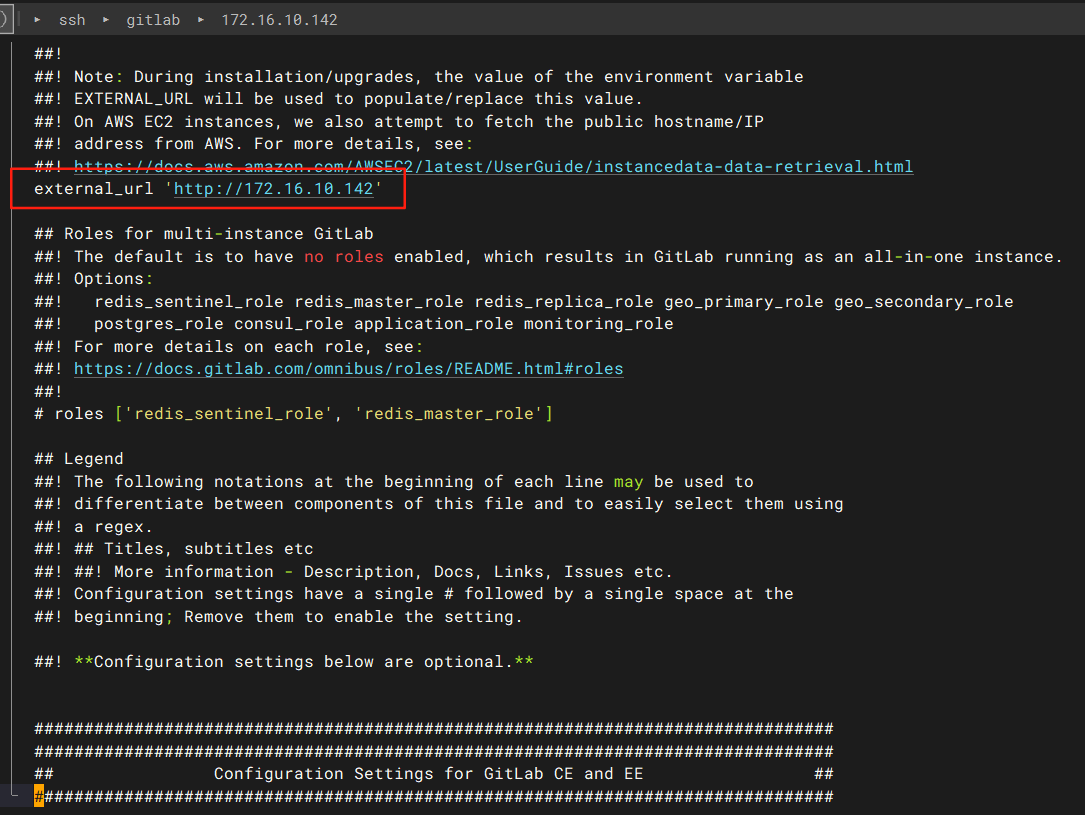
Task: Click "consul_role" in the Options list
Action: [x=289, y=324]
